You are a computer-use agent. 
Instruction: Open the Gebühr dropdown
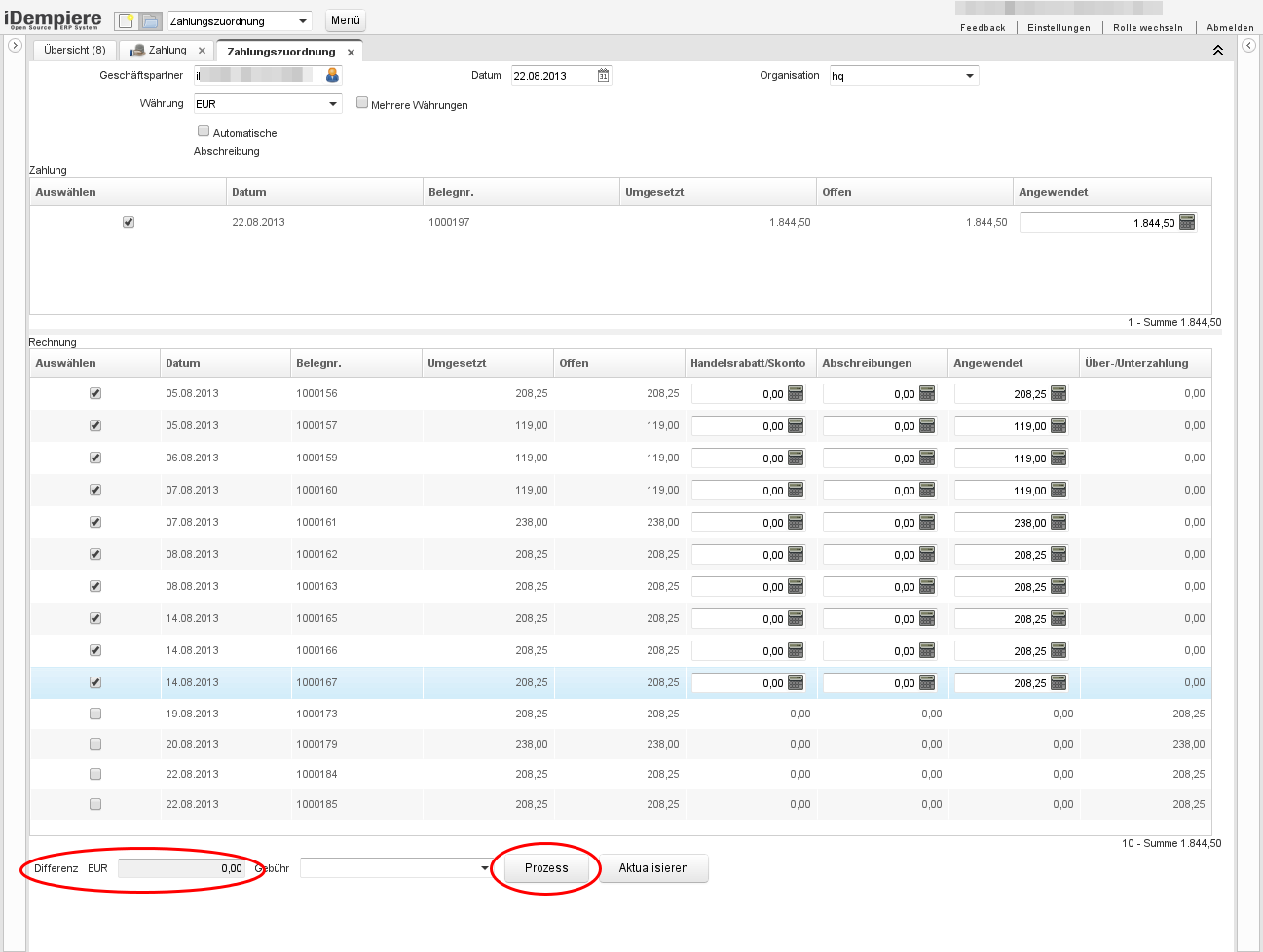coord(485,868)
